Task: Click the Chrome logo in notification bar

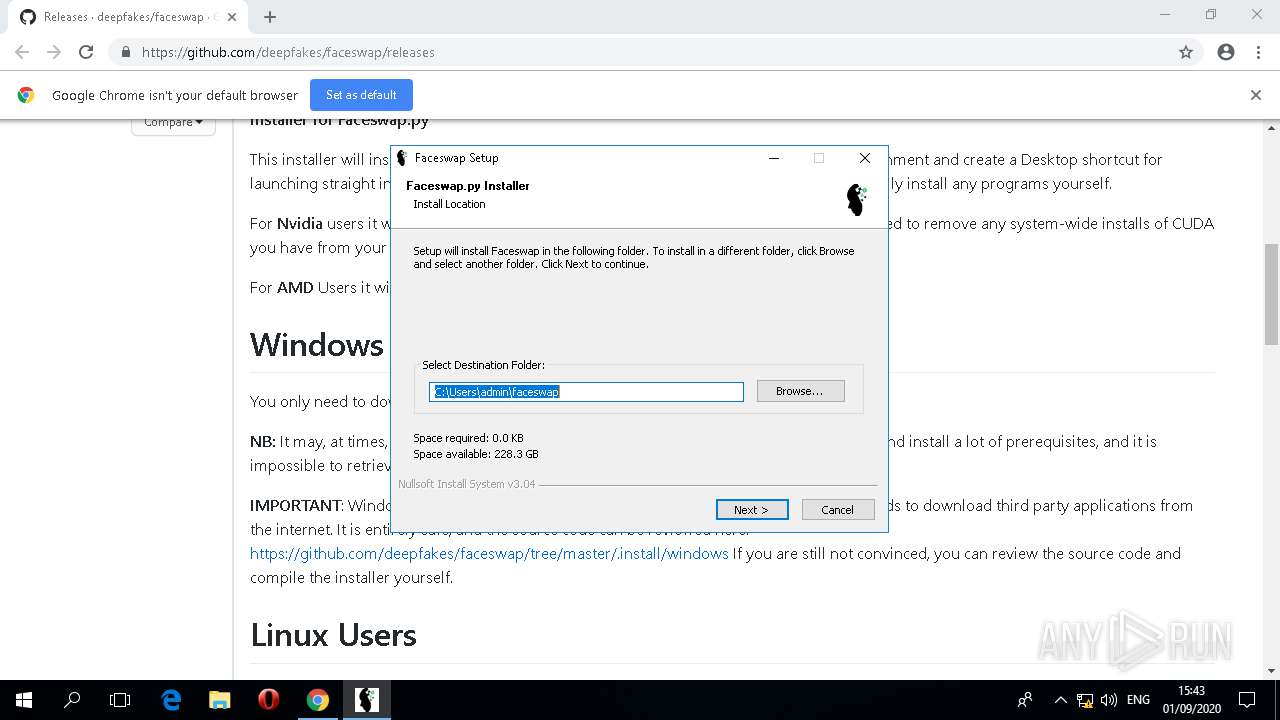Action: [26, 95]
